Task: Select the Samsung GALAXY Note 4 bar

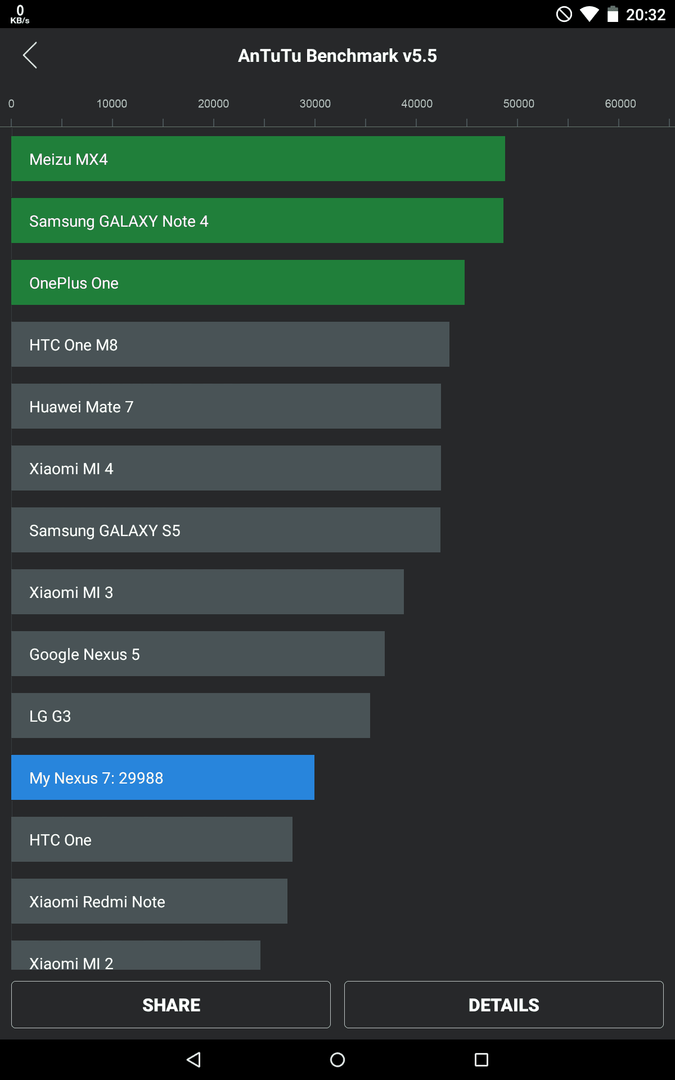Action: [x=258, y=220]
